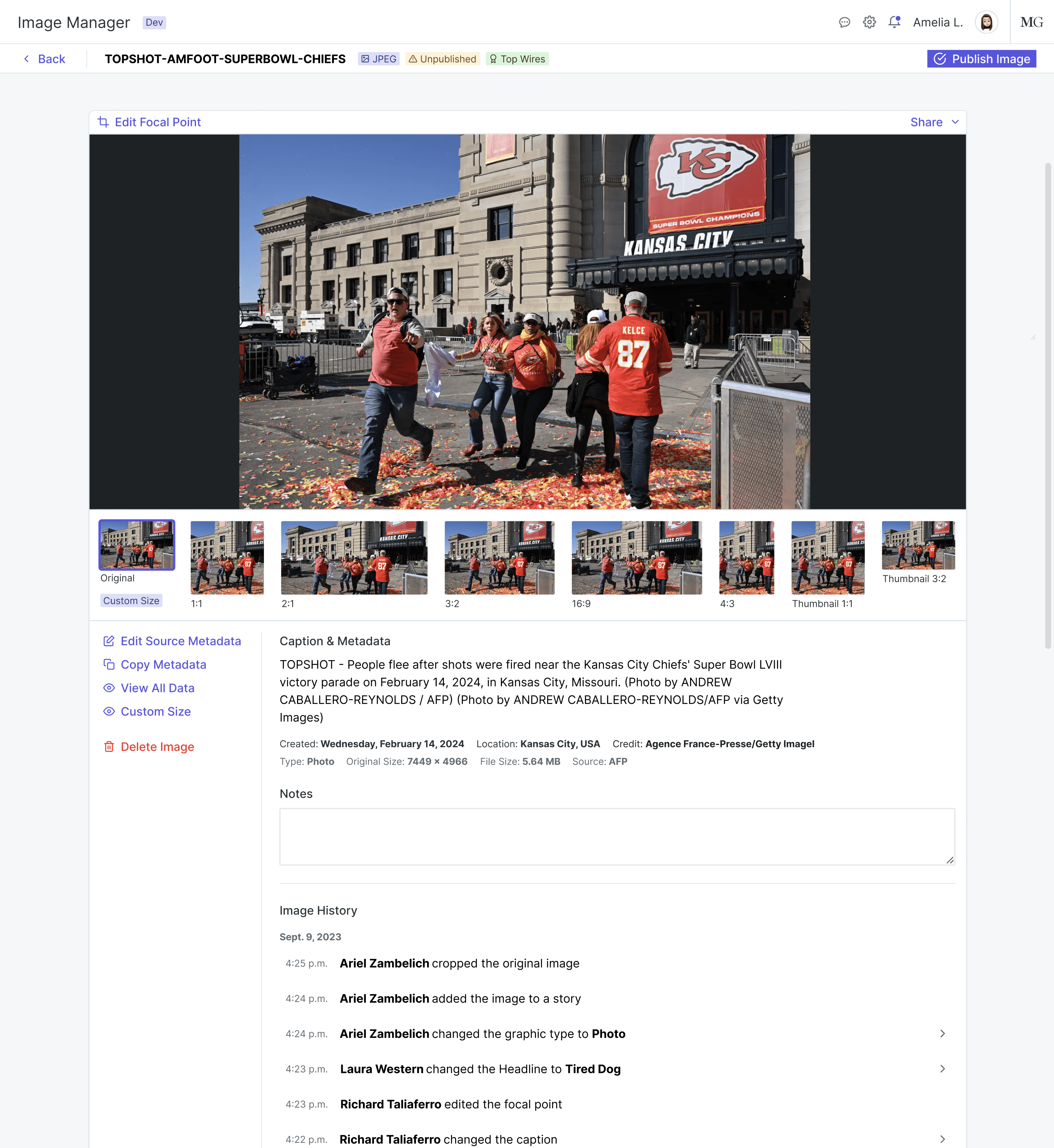Click the eye icon beside Custom Size link
The image size is (1054, 1148).
click(x=109, y=711)
